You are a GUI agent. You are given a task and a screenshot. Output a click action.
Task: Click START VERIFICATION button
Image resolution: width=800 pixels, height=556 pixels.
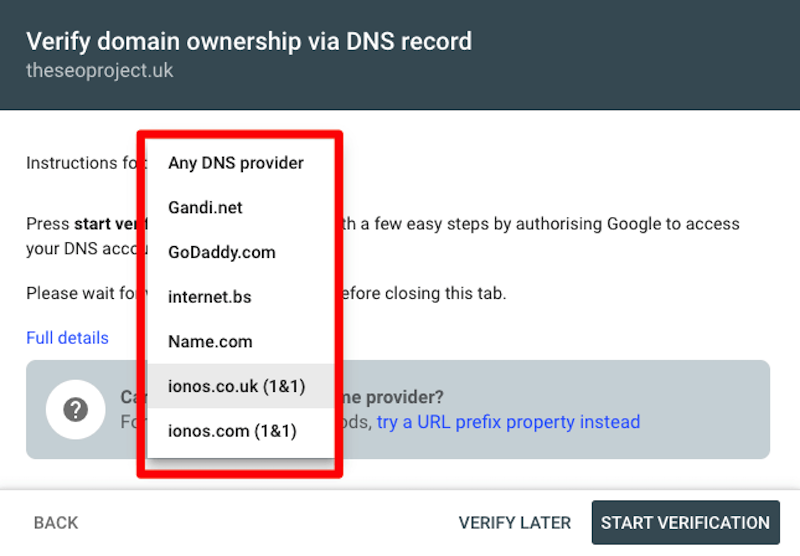(x=685, y=523)
